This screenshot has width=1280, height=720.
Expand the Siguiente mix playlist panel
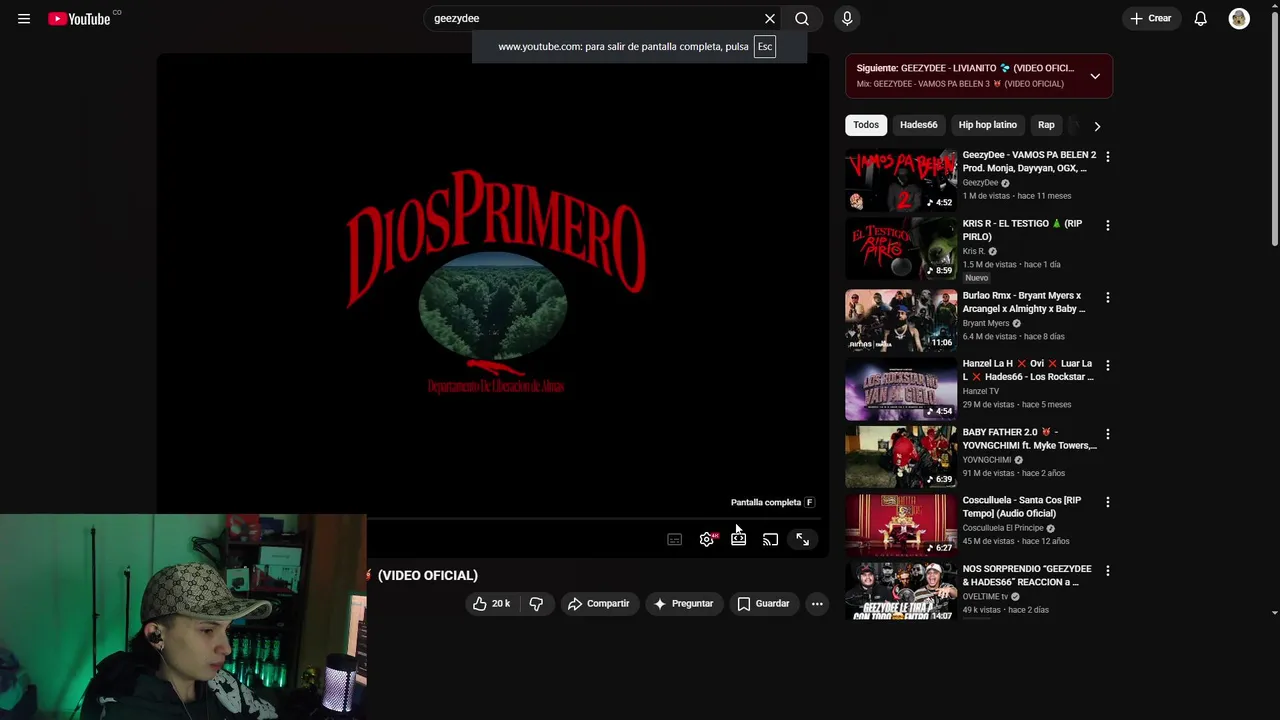(x=1095, y=76)
